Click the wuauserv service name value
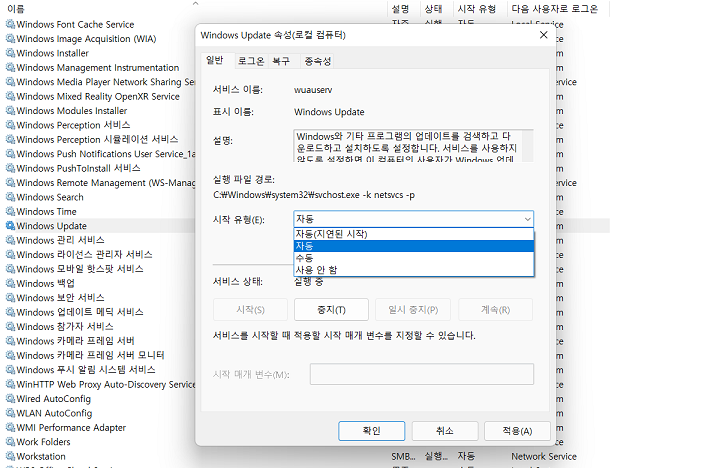Screen dimensions: 727x468 (313, 90)
